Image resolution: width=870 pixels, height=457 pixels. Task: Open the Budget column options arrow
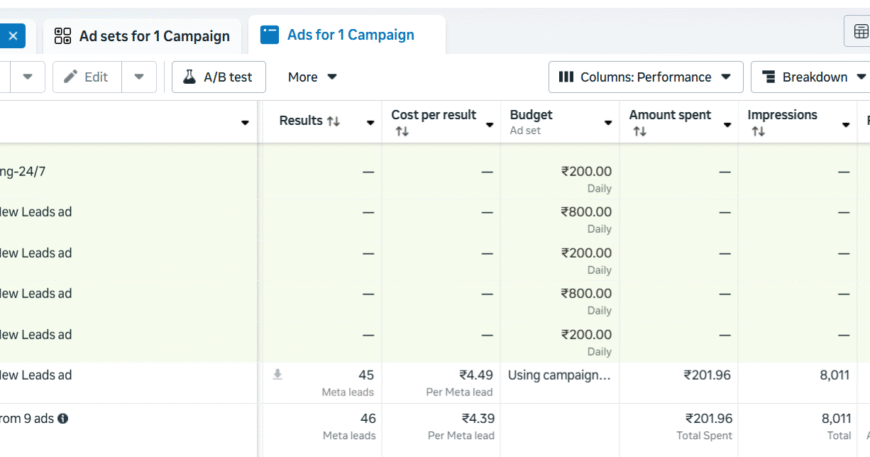pos(608,123)
